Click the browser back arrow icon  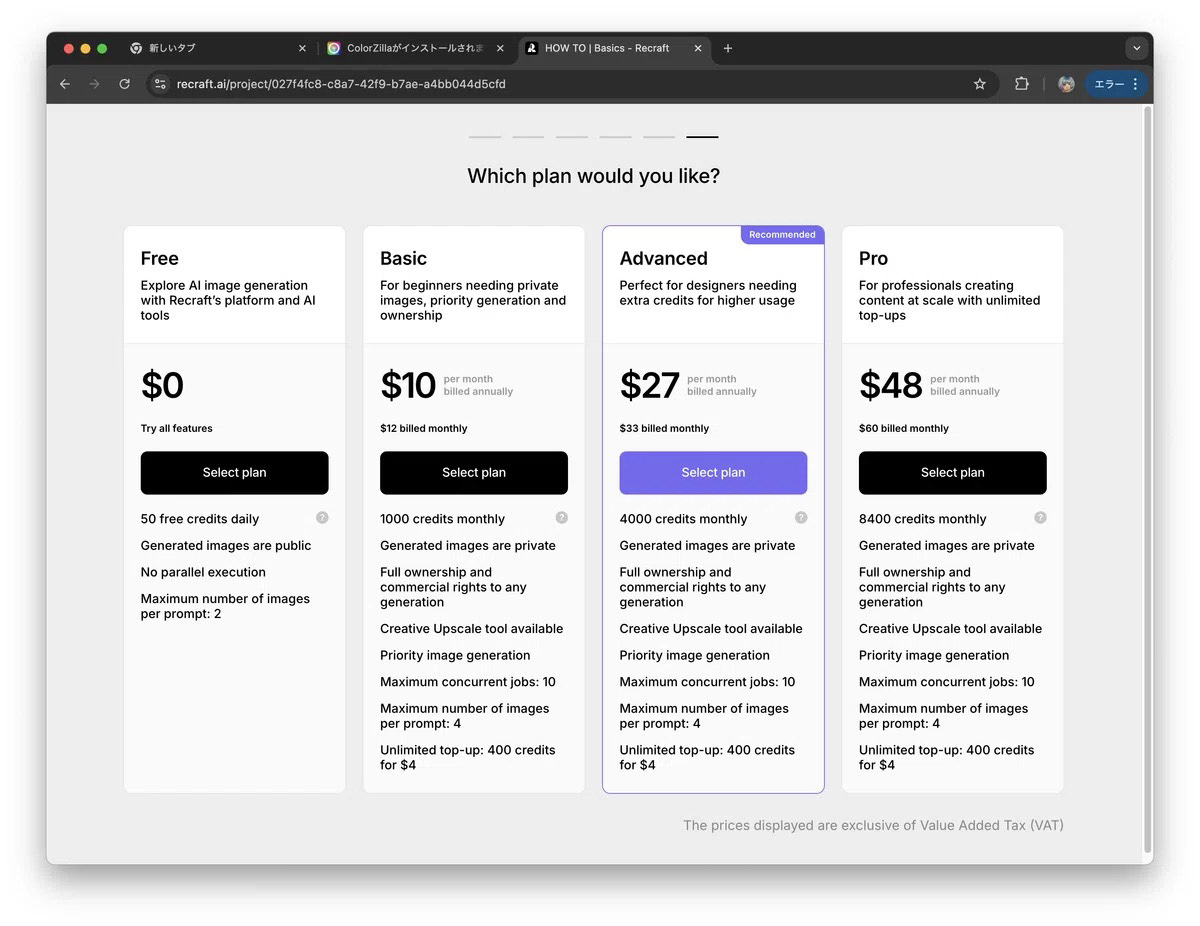(x=65, y=84)
